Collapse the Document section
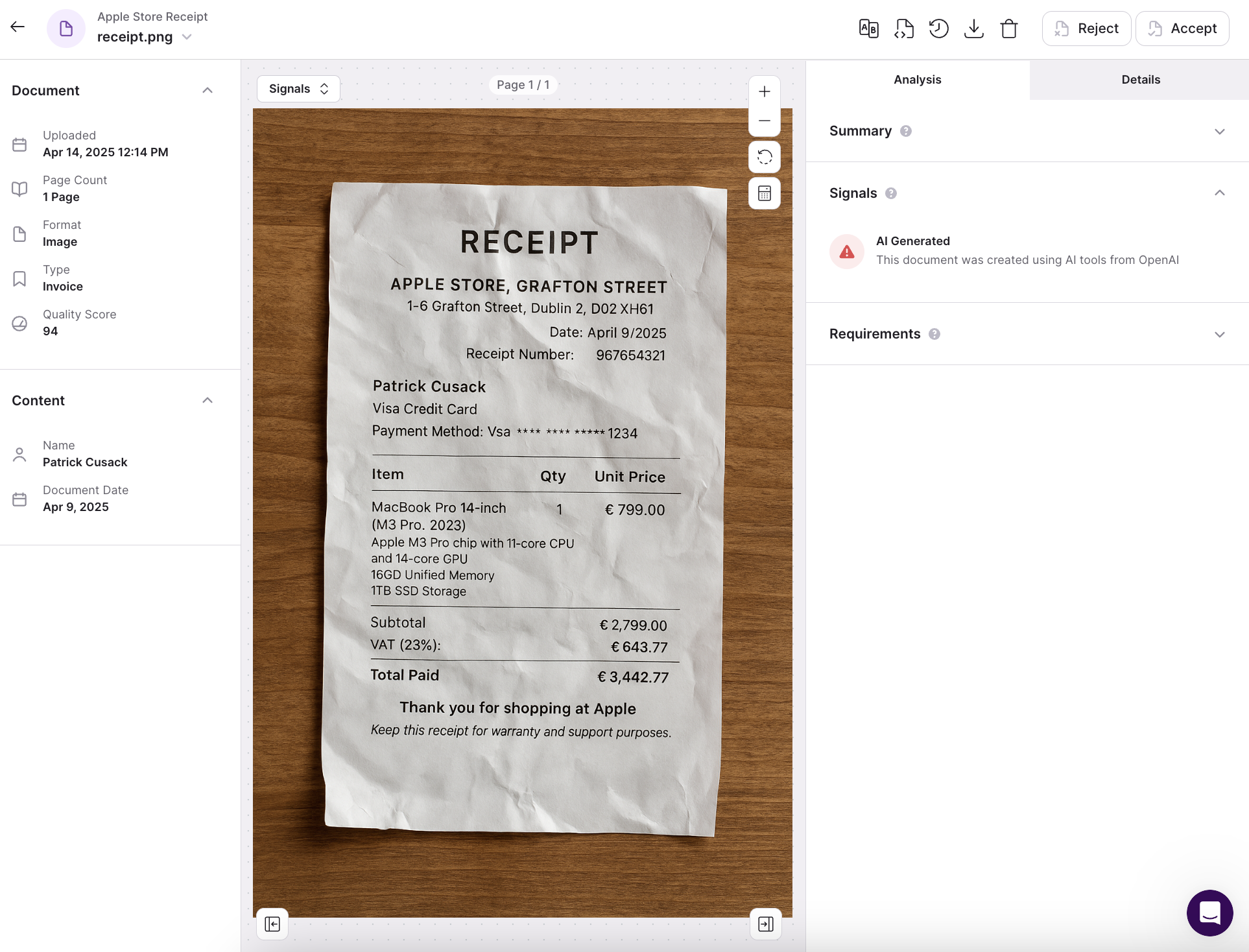 click(x=208, y=91)
